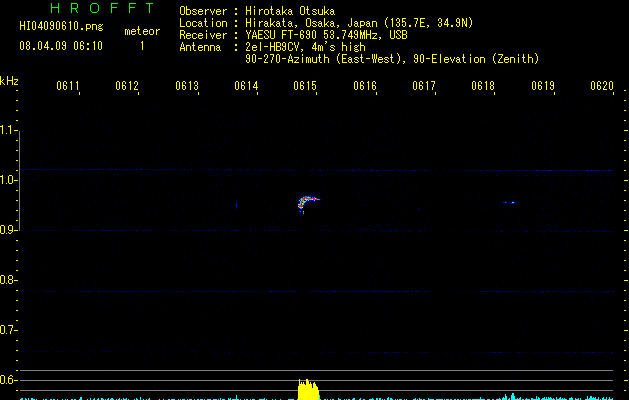Click the 1.0 kHz frequency label
This screenshot has height=400, width=629.
pos(8,180)
